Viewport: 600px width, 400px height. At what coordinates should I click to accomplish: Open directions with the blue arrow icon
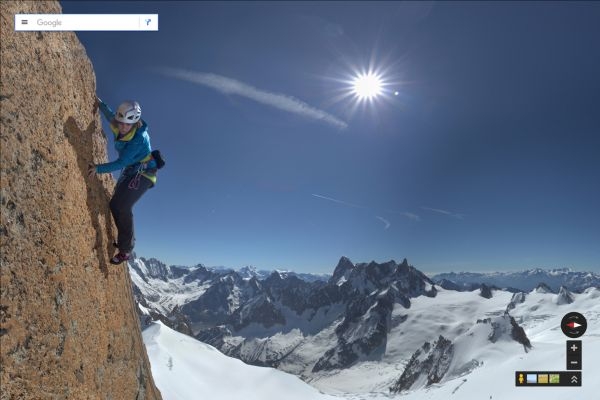pos(148,22)
